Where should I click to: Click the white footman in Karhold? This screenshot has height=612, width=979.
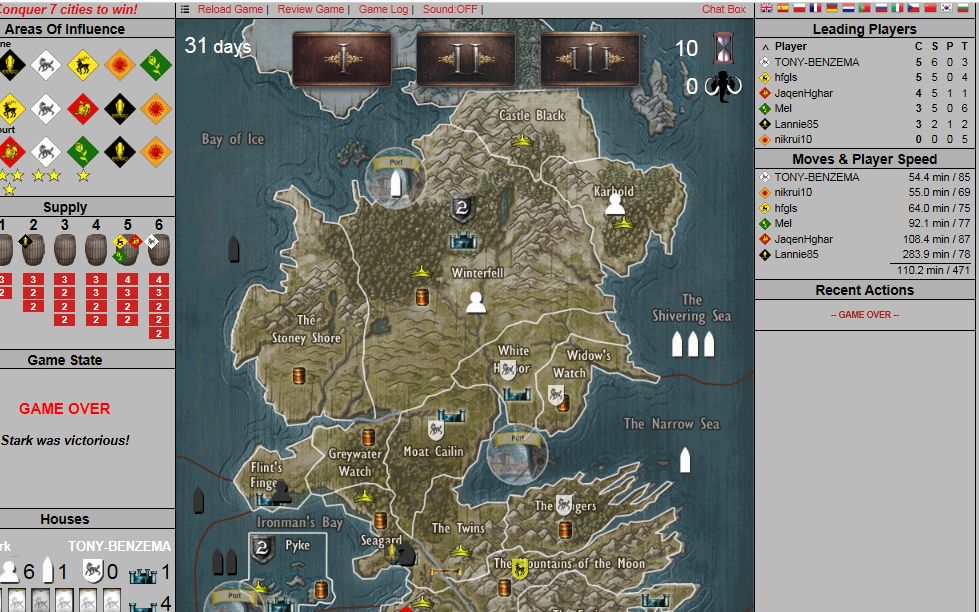(x=615, y=205)
